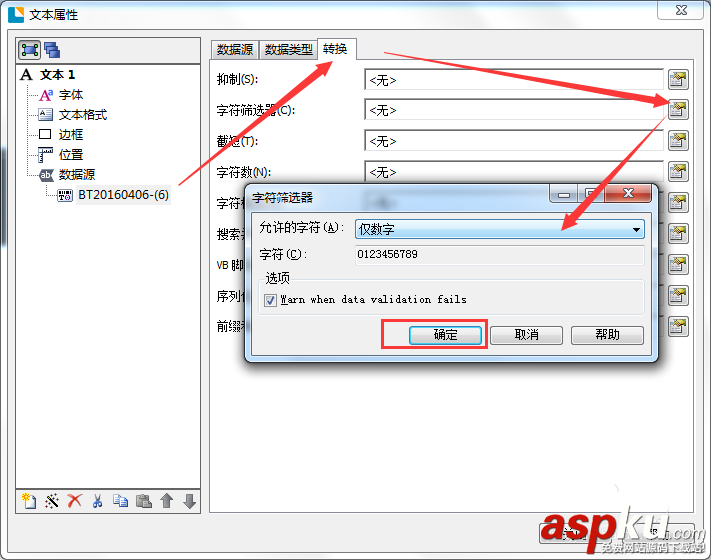Minimize the 字符筛选器 dialog
The width and height of the screenshot is (711, 560).
(564, 194)
